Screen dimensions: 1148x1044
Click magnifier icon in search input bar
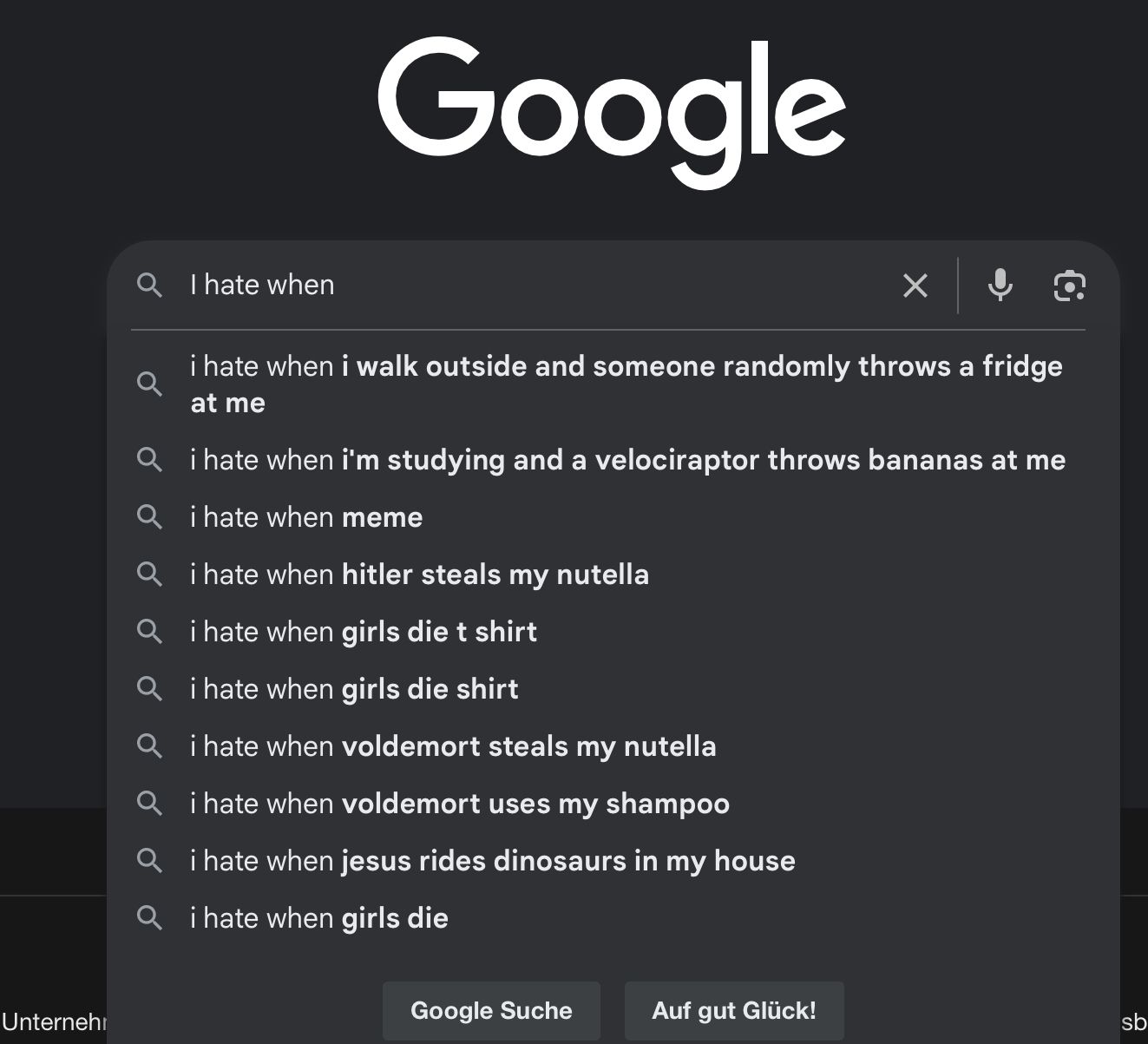coord(149,286)
